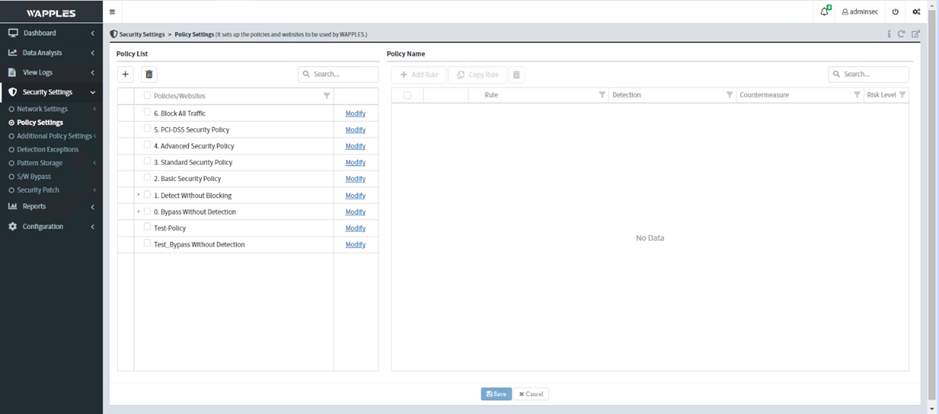Expand the Detect Without Blocking row
The width and height of the screenshot is (939, 414).
coord(138,195)
